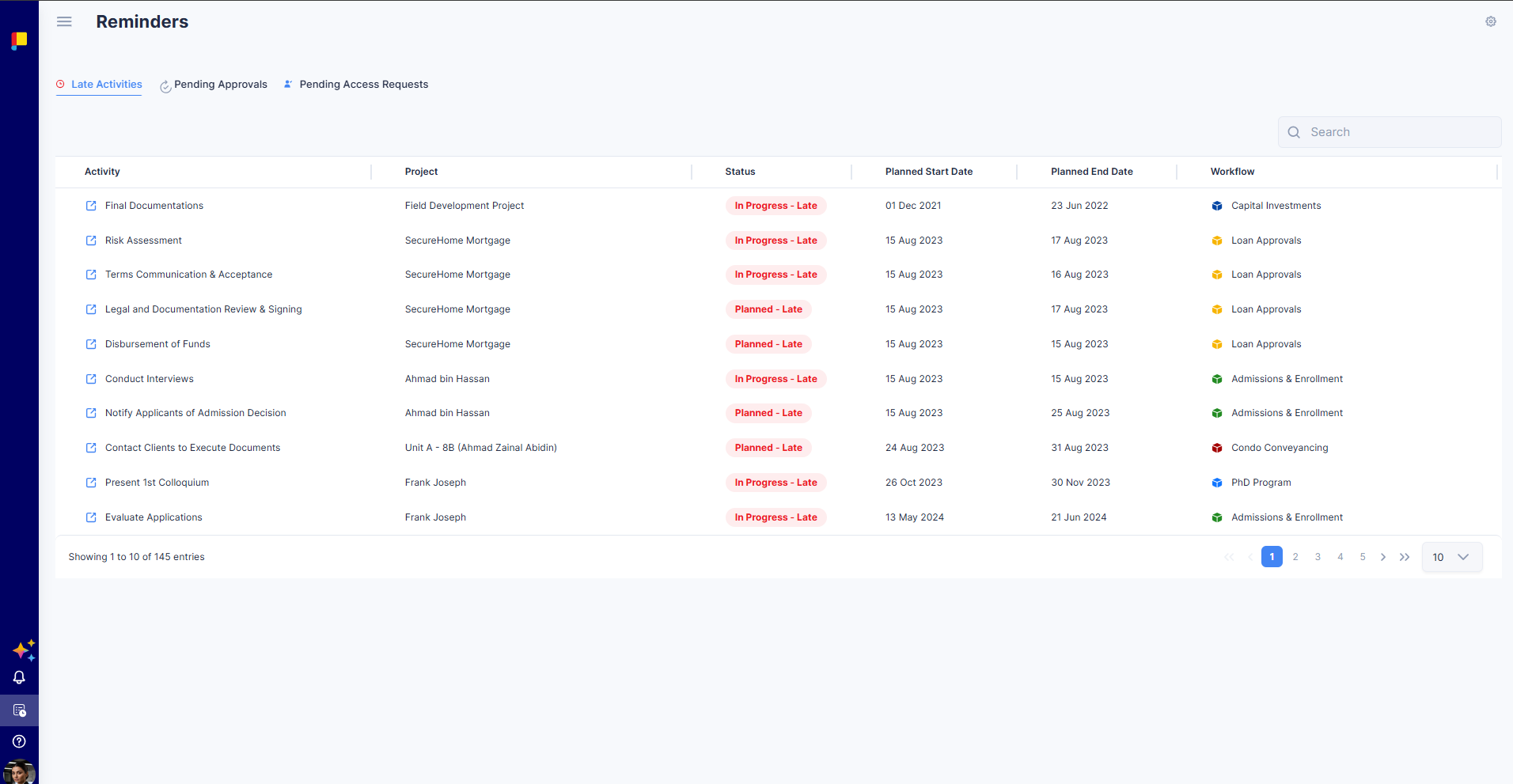Click Capital Investments workflow text
The height and width of the screenshot is (784, 1513).
pyautogui.click(x=1276, y=206)
